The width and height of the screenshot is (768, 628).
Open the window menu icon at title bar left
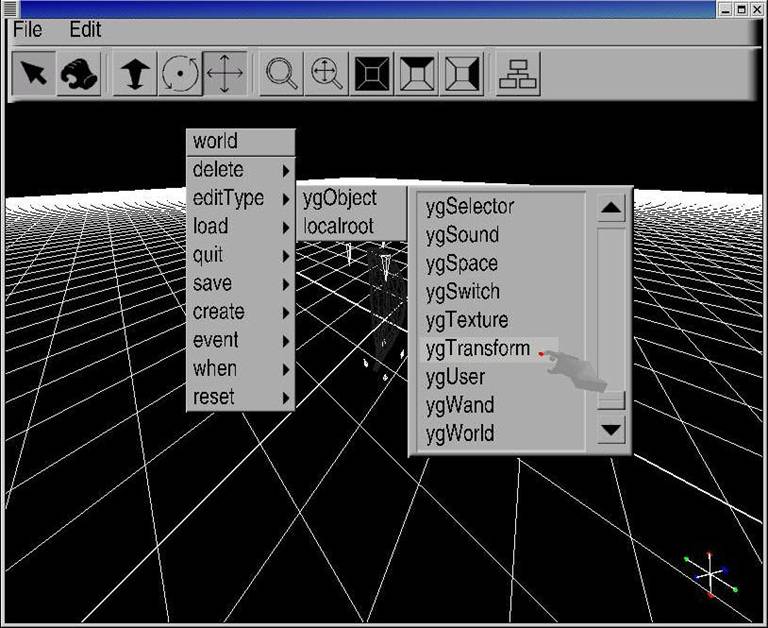(x=10, y=9)
